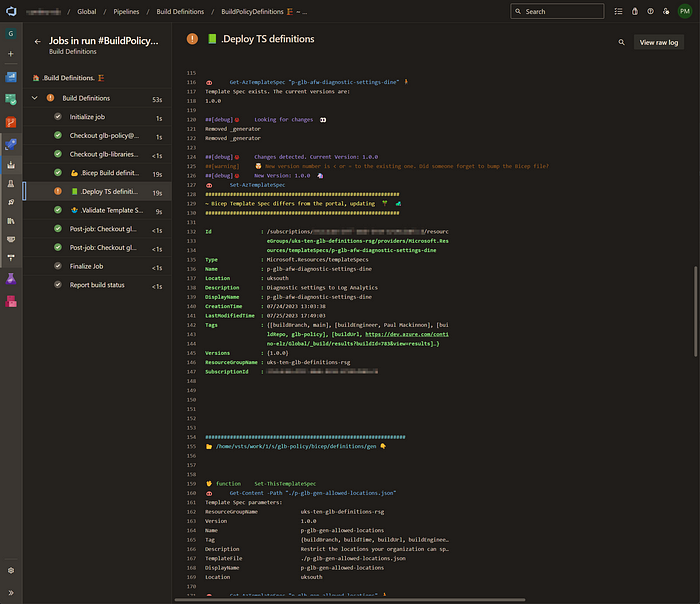Select the Finalize Job step
This screenshot has width=700, height=604.
[97, 267]
